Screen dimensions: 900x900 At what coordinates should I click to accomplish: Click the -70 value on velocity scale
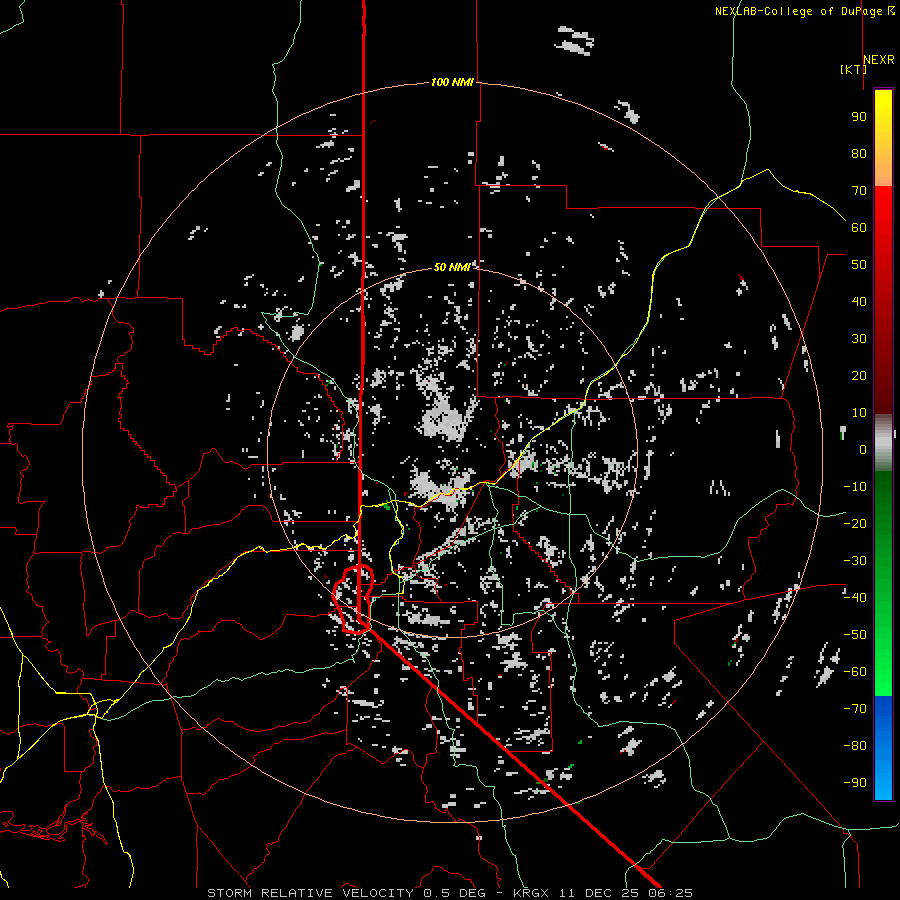coord(855,709)
